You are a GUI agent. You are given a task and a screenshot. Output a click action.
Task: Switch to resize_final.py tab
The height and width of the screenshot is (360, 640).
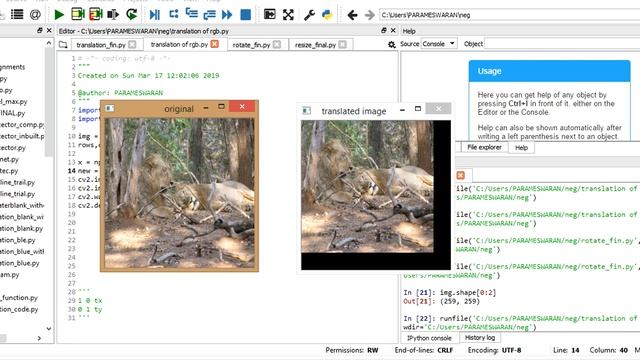(315, 45)
